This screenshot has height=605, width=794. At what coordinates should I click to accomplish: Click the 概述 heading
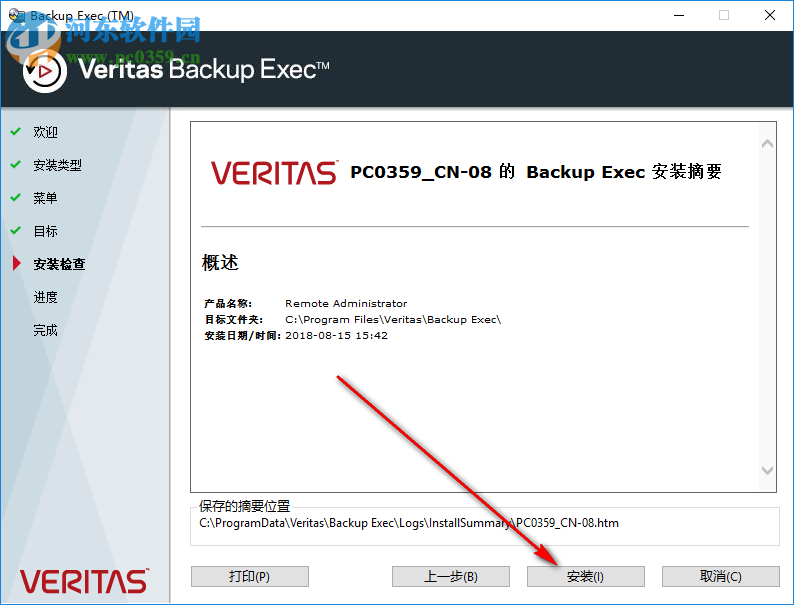click(220, 262)
